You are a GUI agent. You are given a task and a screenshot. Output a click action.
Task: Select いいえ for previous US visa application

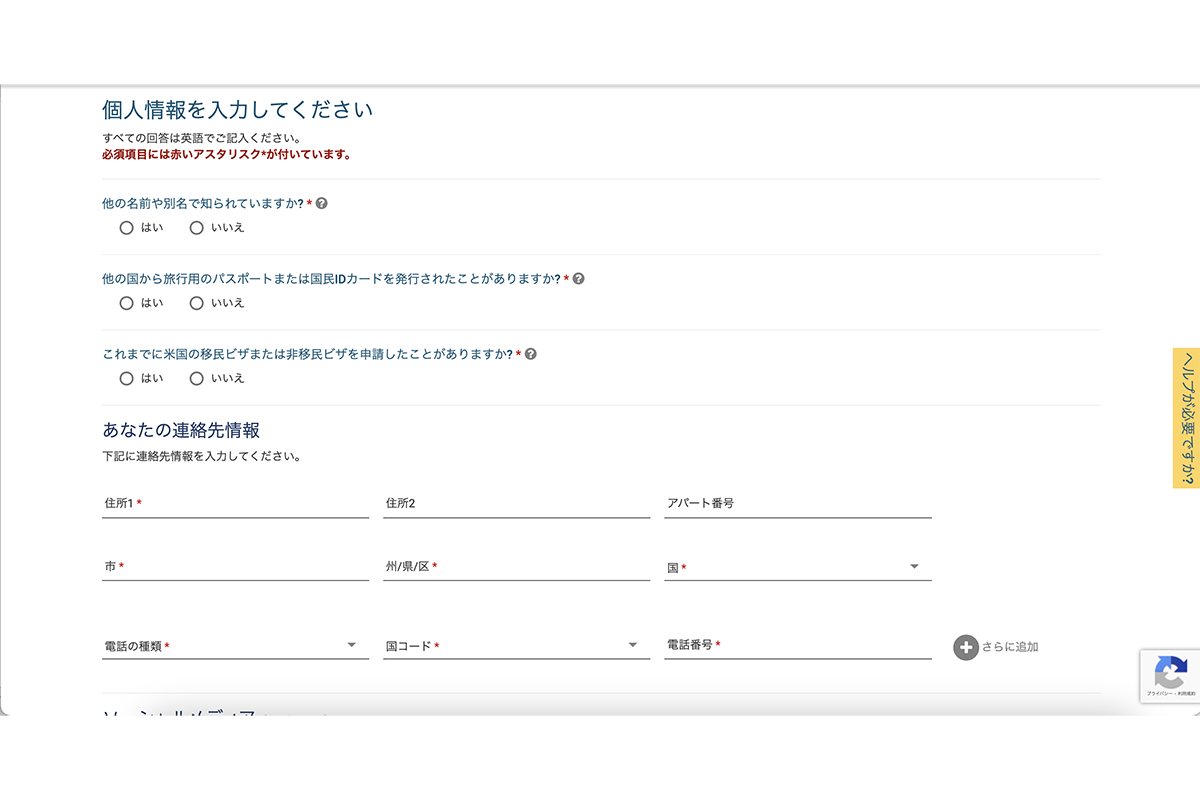pyautogui.click(x=196, y=379)
